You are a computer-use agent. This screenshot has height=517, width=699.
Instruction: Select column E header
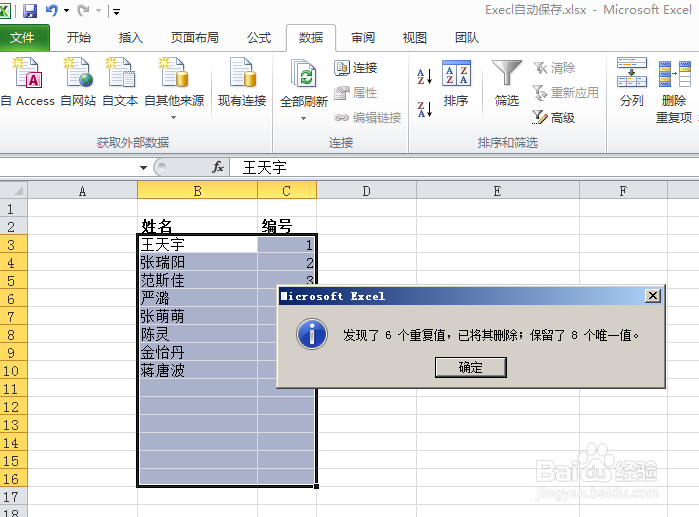[498, 191]
